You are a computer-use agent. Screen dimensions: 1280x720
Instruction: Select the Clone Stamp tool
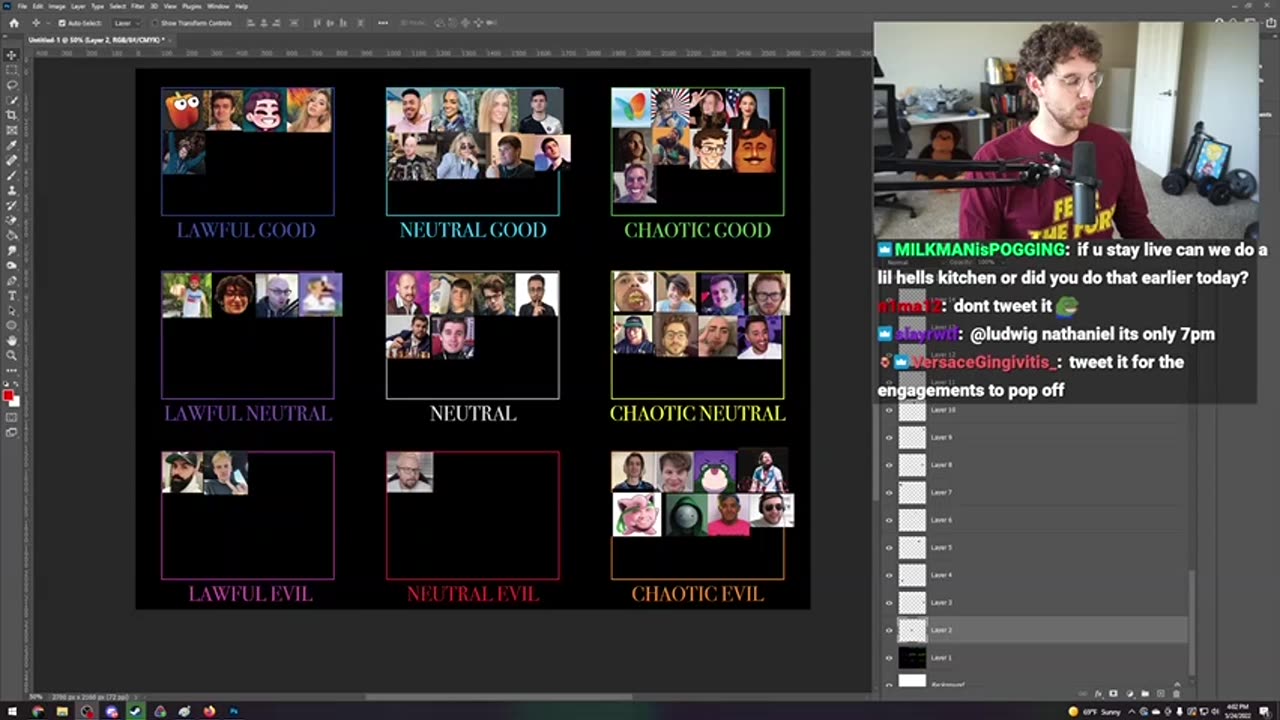[x=11, y=189]
